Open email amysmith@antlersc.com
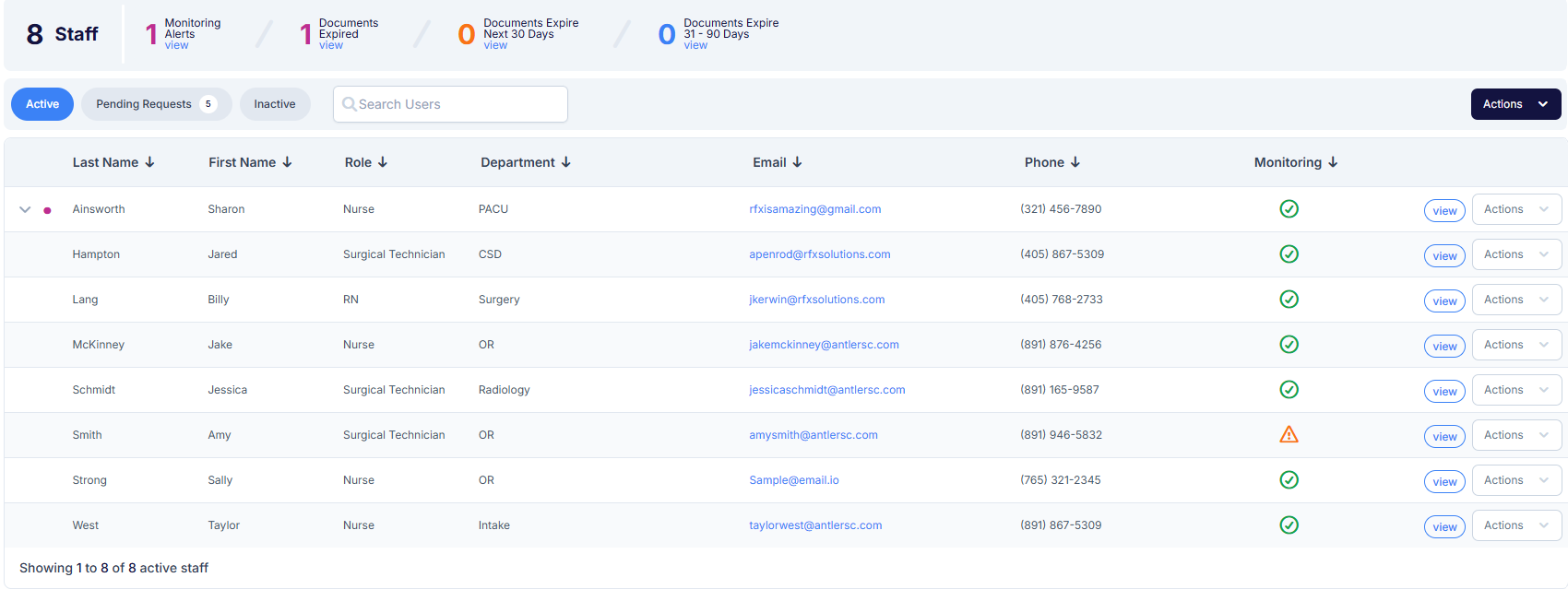Image resolution: width=1568 pixels, height=601 pixels. point(813,435)
